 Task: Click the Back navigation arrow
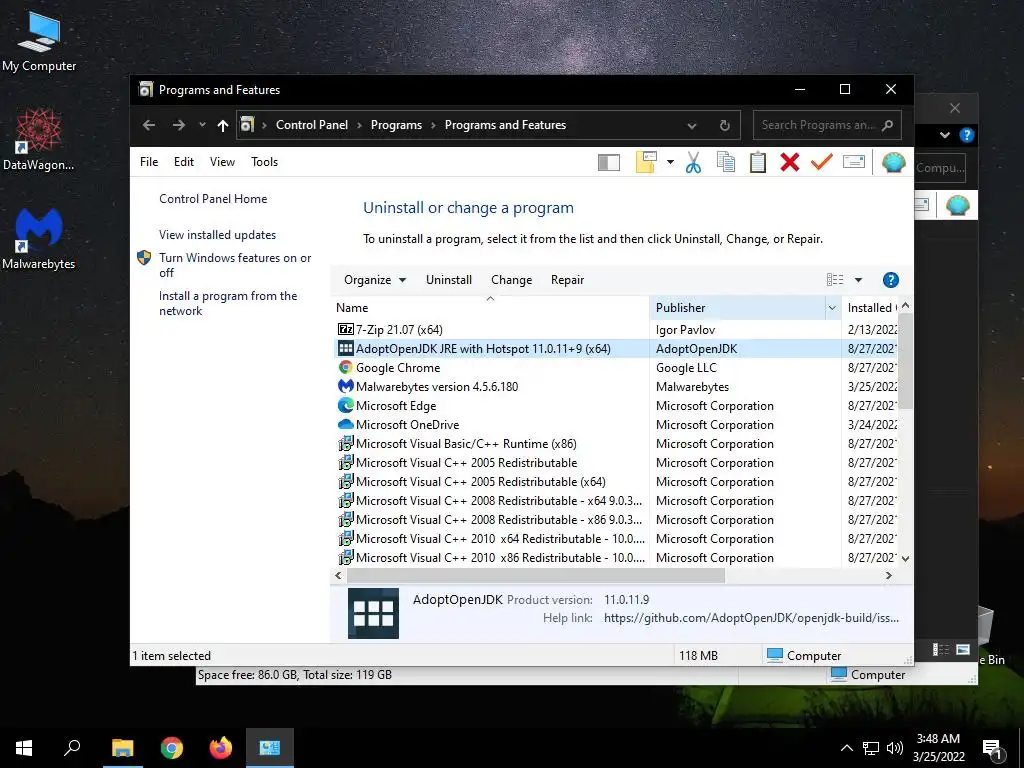click(x=149, y=125)
